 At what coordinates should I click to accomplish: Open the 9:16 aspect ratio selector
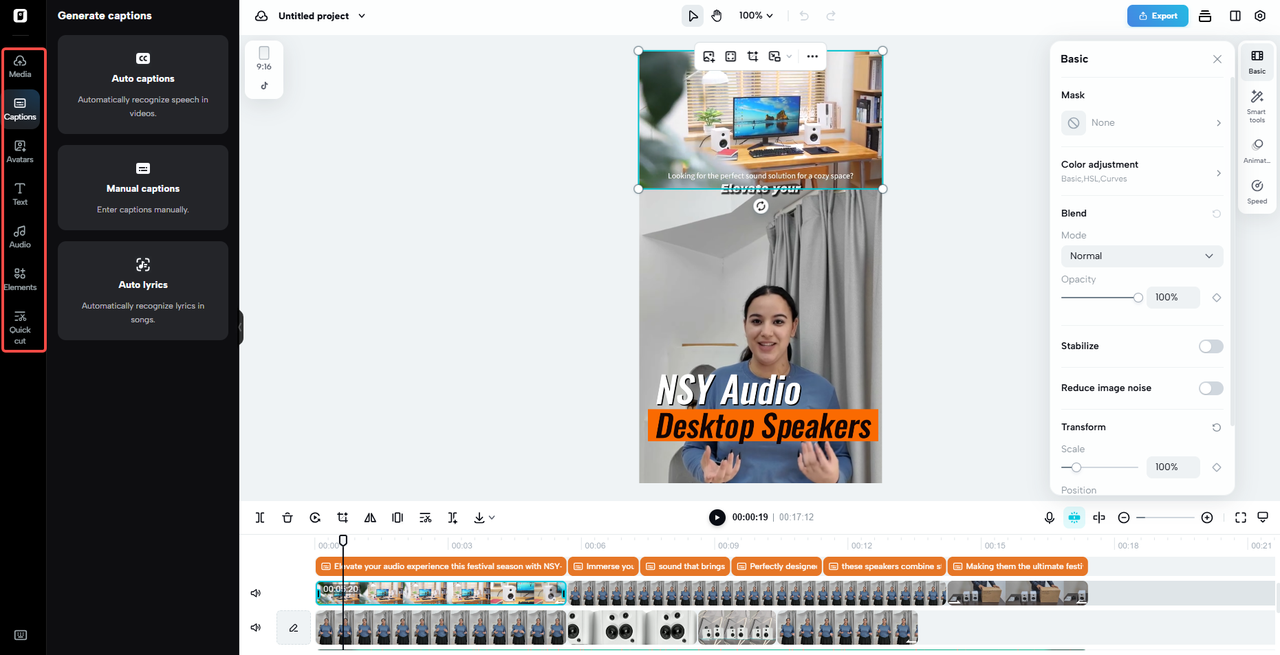point(264,58)
